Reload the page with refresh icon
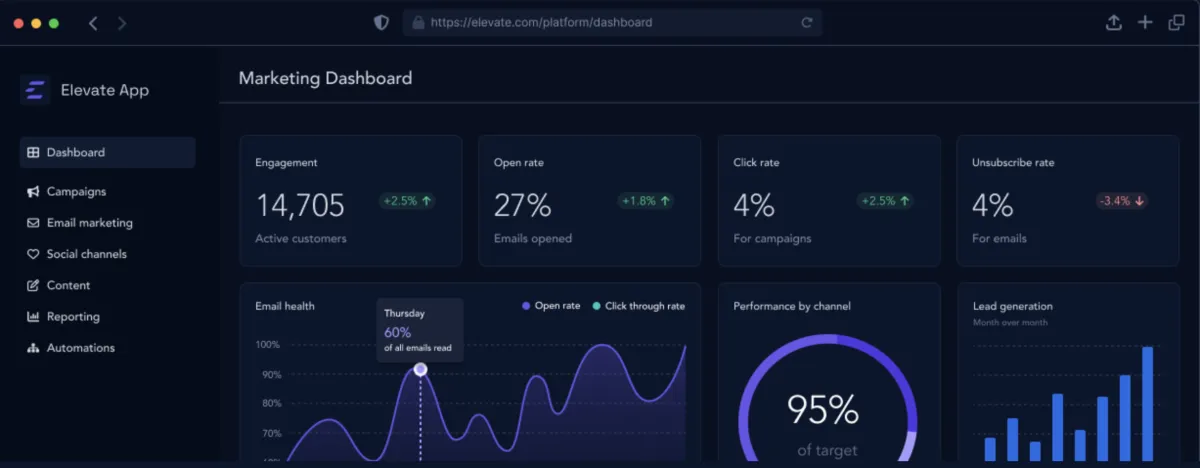1200x468 pixels. [806, 22]
